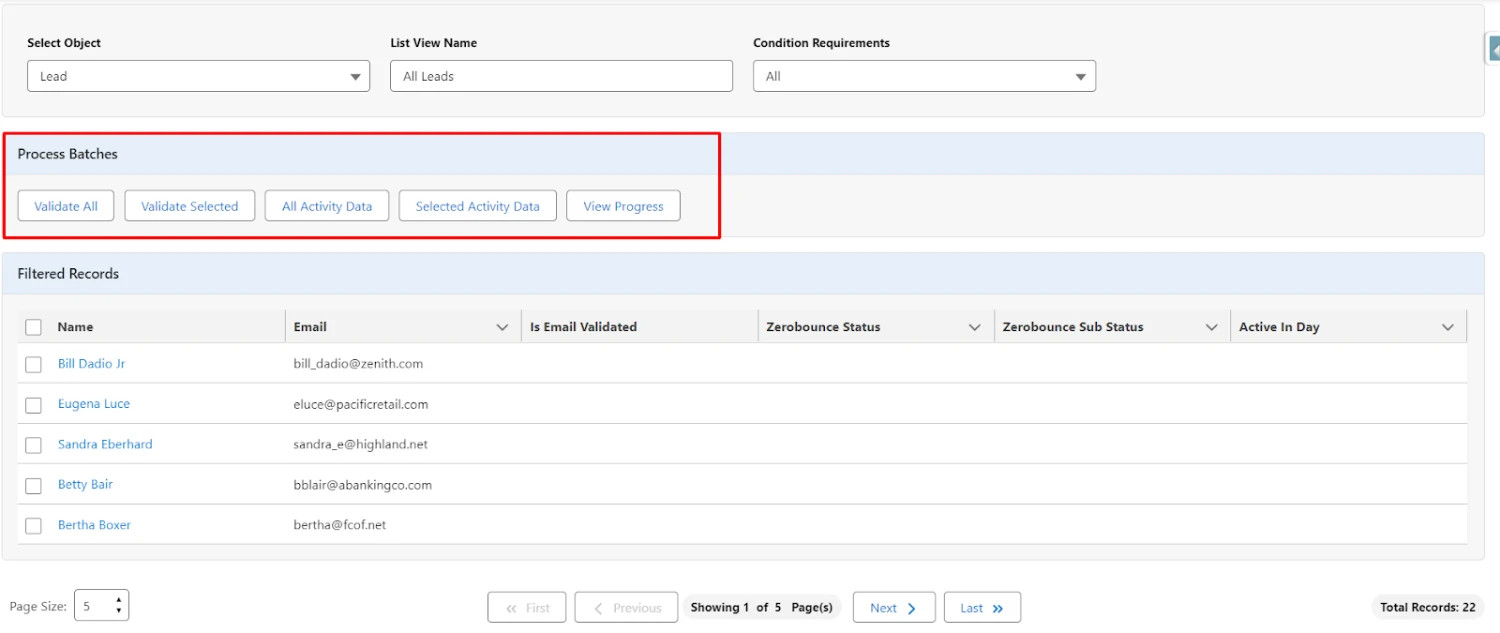Viewport: 1500px width, 633px height.
Task: Open the Condition Requirements dropdown showing All
Action: pyautogui.click(x=1080, y=75)
